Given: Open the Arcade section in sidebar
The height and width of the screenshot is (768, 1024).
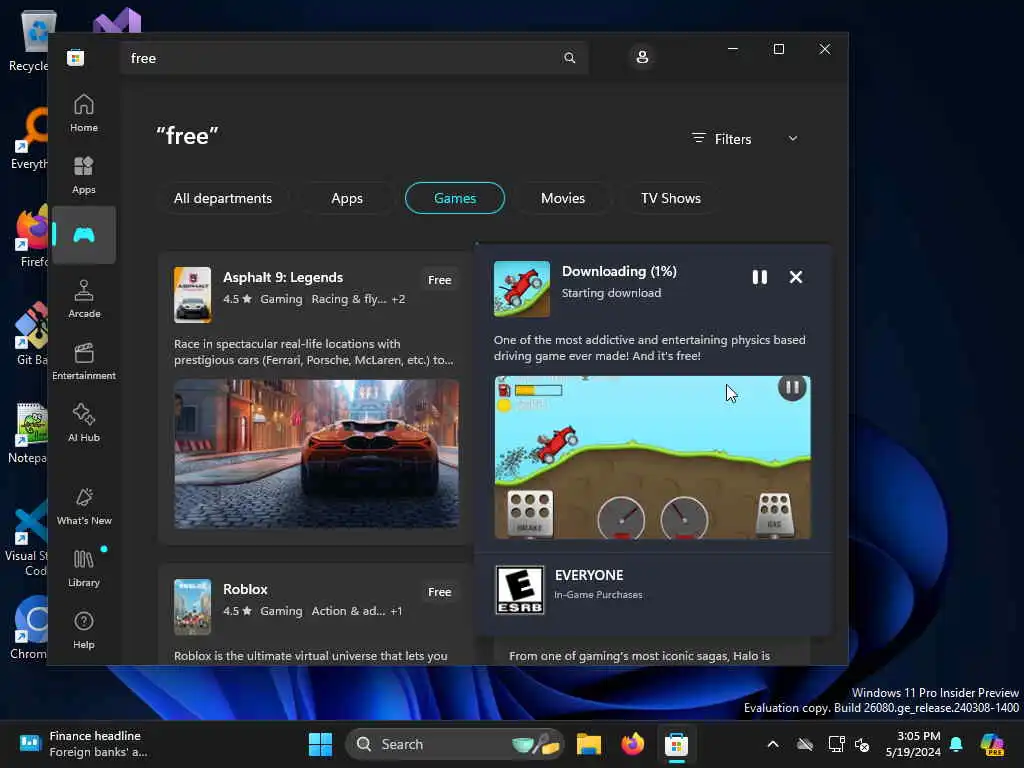Looking at the screenshot, I should [x=84, y=299].
